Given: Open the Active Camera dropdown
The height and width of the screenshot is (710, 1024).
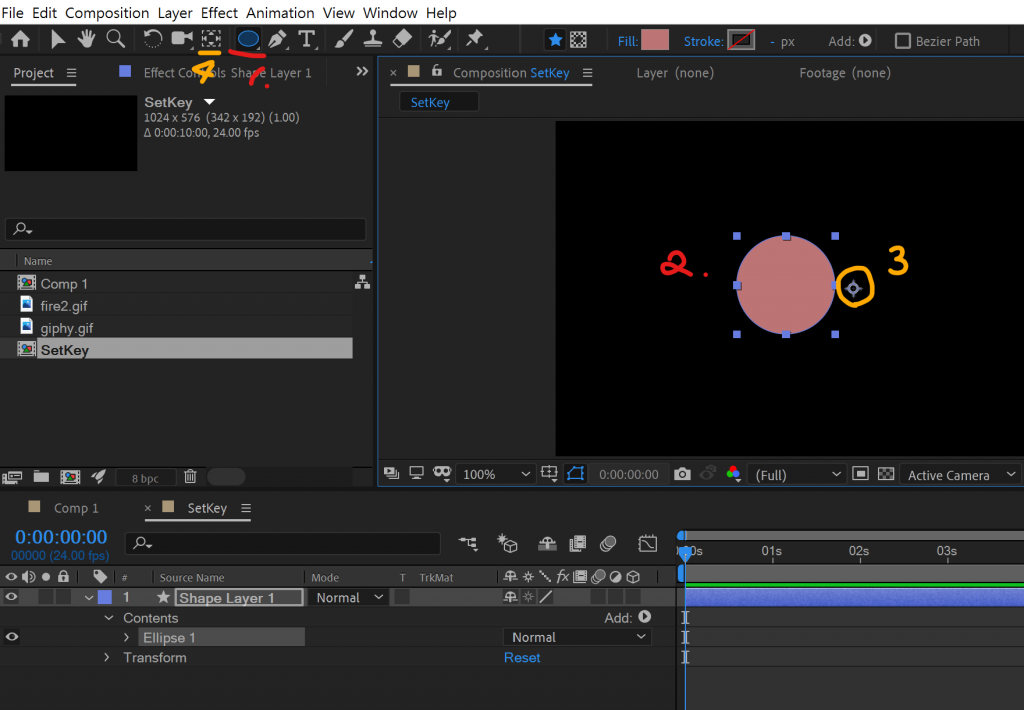Looking at the screenshot, I should point(960,475).
